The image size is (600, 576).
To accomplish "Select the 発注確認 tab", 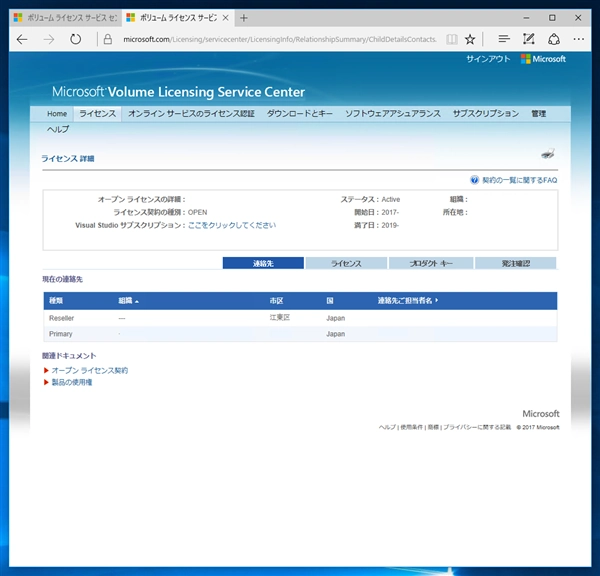I will pos(516,263).
